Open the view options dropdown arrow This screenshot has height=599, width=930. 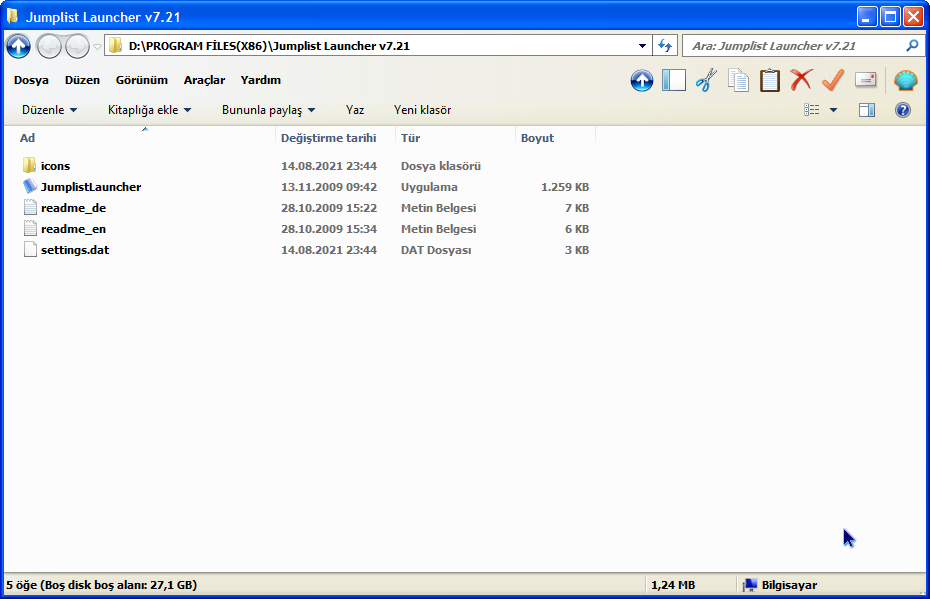[x=833, y=110]
